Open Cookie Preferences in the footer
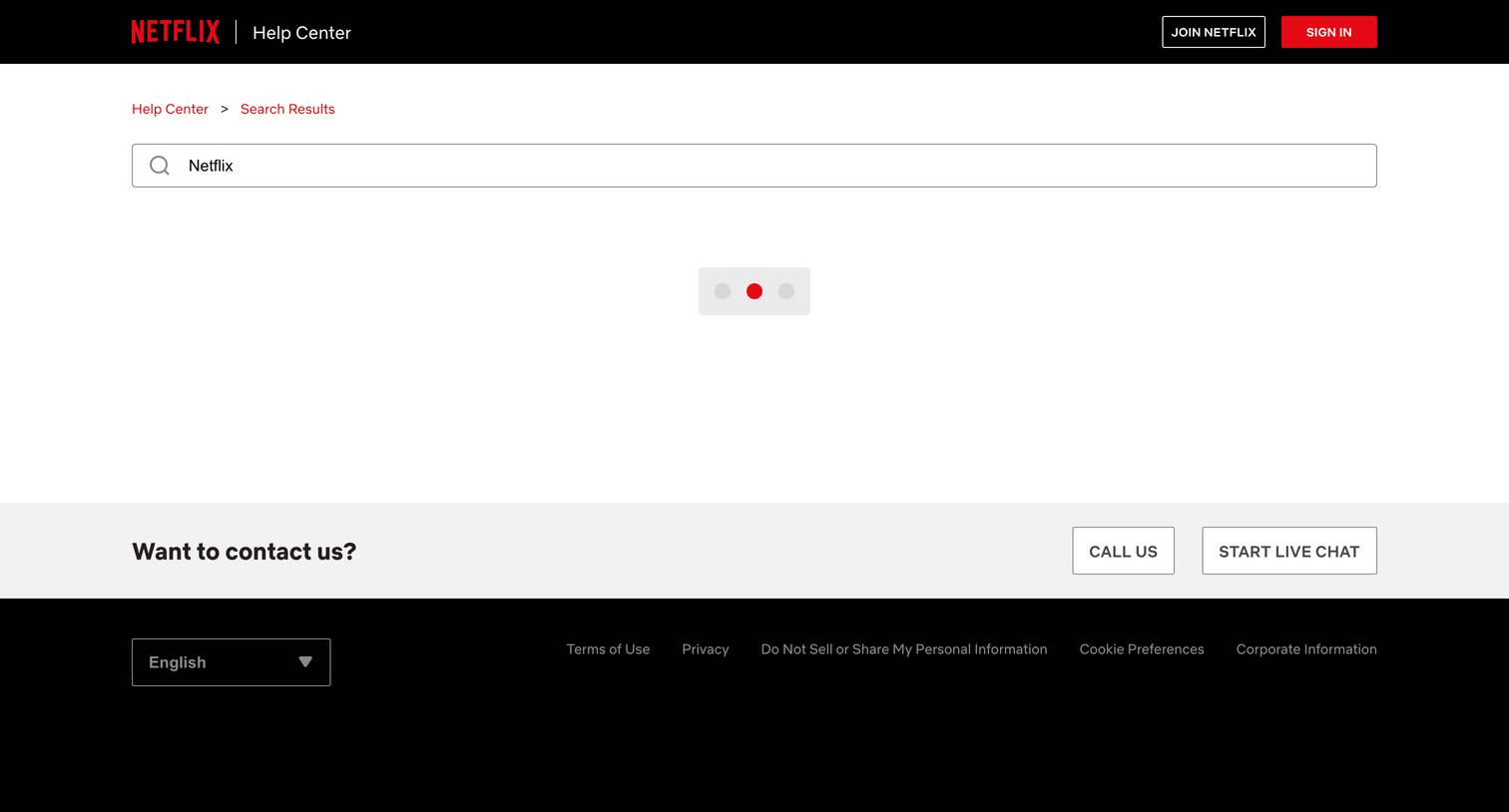Image resolution: width=1509 pixels, height=812 pixels. pos(1142,649)
